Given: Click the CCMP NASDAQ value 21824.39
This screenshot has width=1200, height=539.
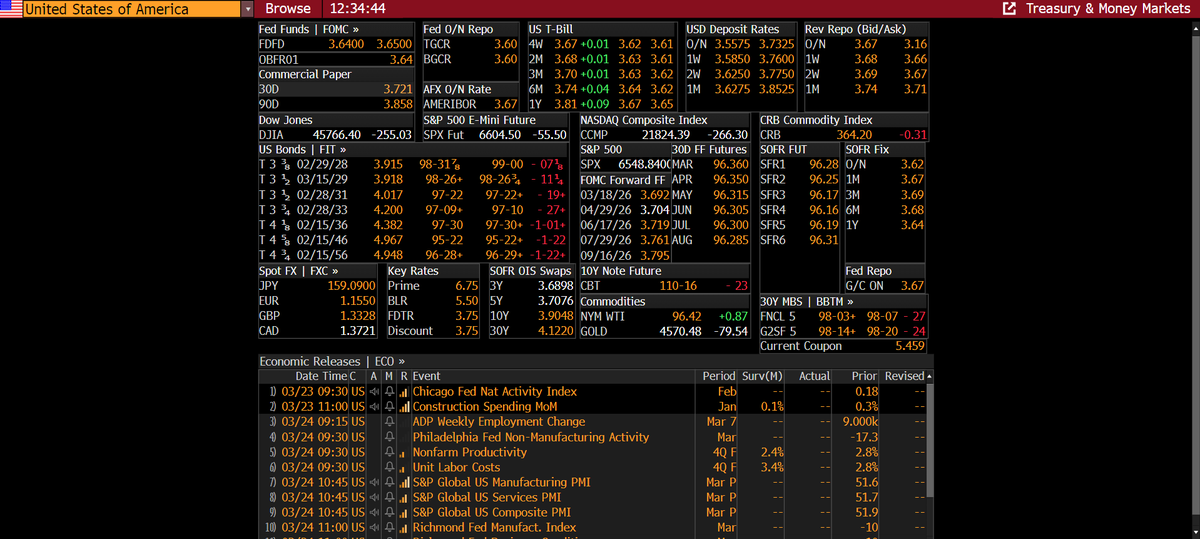Looking at the screenshot, I should [665, 134].
